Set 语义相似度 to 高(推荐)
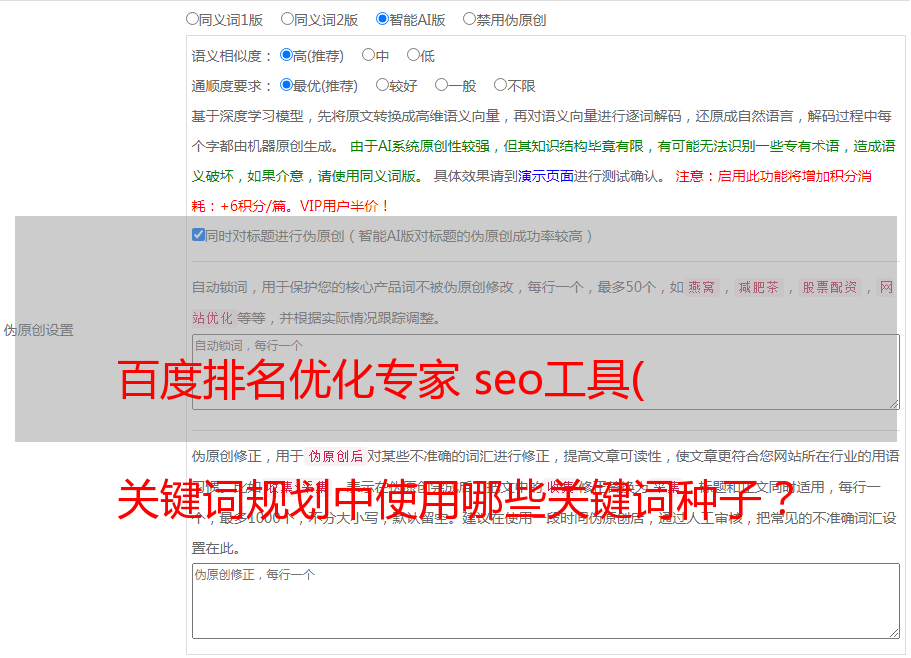The width and height of the screenshot is (911, 658). (x=286, y=55)
